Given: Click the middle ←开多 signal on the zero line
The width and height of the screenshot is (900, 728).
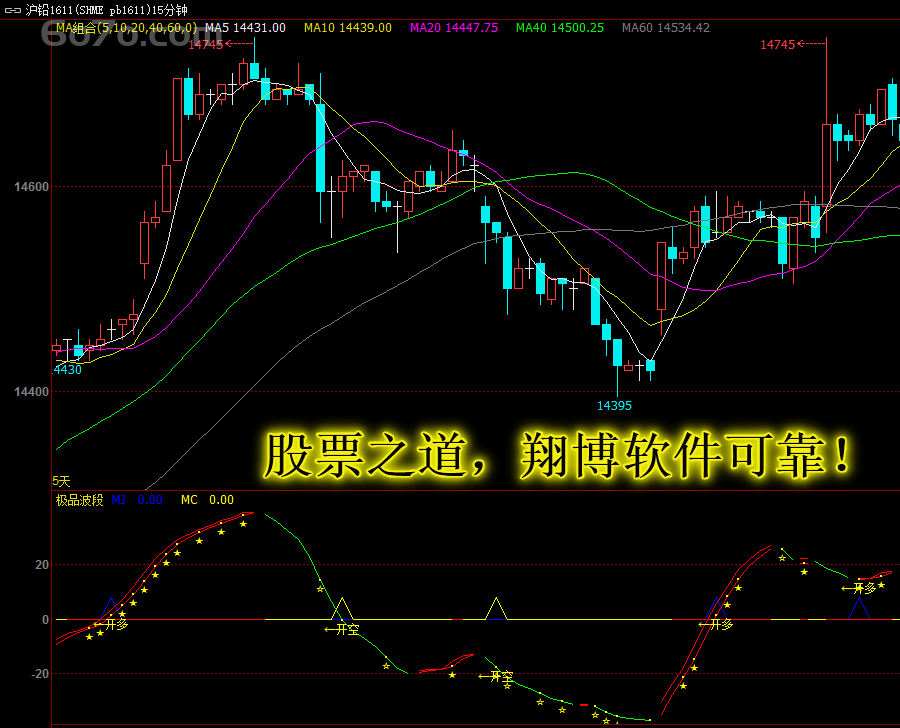Looking at the screenshot, I should click(x=716, y=624).
